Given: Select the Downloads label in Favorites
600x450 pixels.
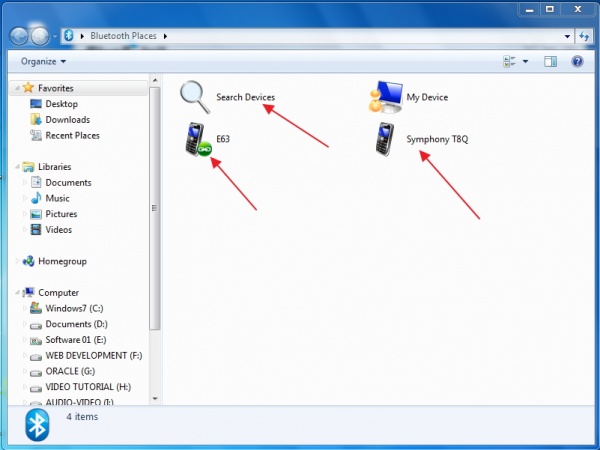Looking at the screenshot, I should click(x=68, y=119).
